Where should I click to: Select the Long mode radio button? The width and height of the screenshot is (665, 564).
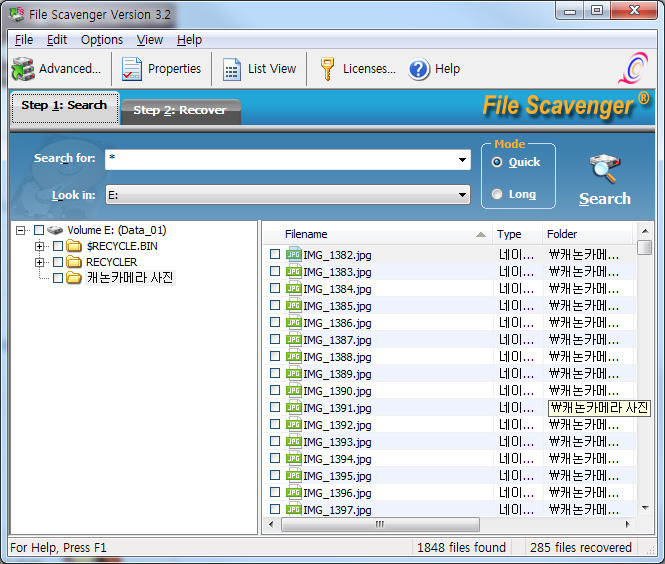497,194
